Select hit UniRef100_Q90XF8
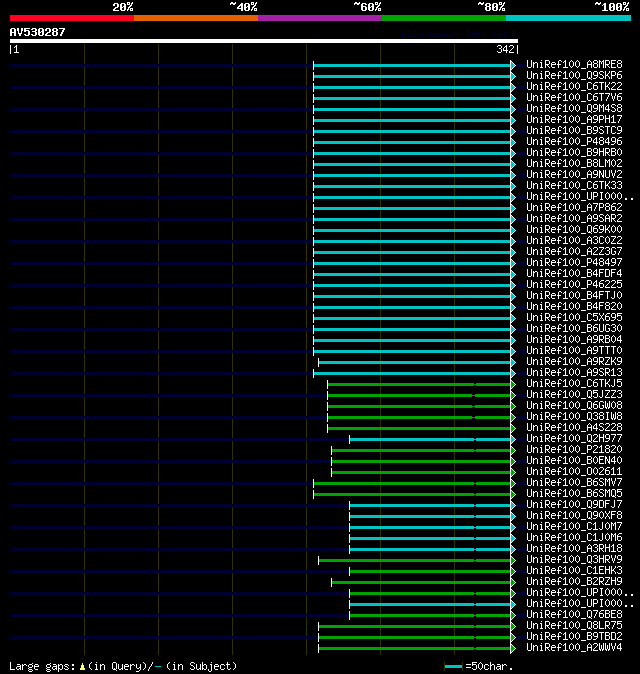Image resolution: width=640 pixels, height=674 pixels. point(574,515)
